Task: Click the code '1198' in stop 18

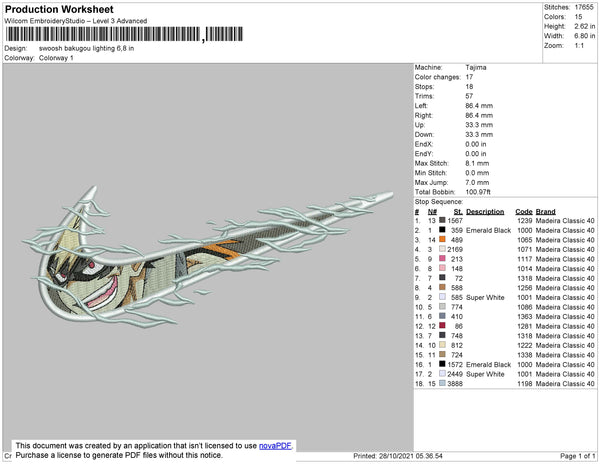Action: pyautogui.click(x=525, y=383)
